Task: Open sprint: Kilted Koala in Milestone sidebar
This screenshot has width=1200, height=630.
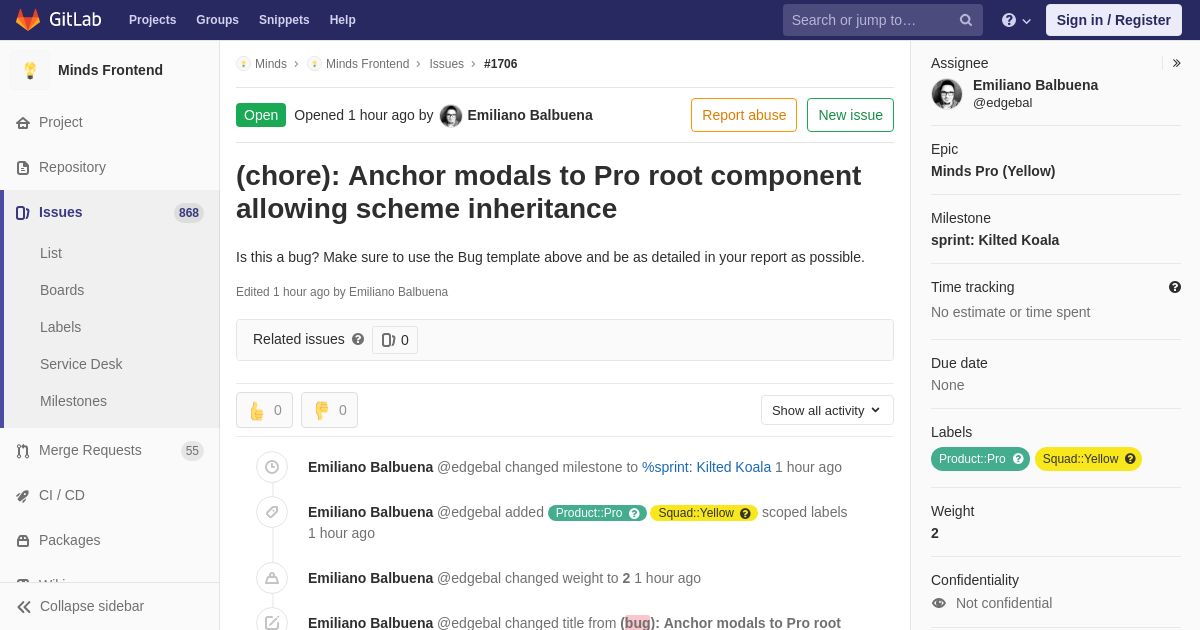Action: click(x=995, y=240)
